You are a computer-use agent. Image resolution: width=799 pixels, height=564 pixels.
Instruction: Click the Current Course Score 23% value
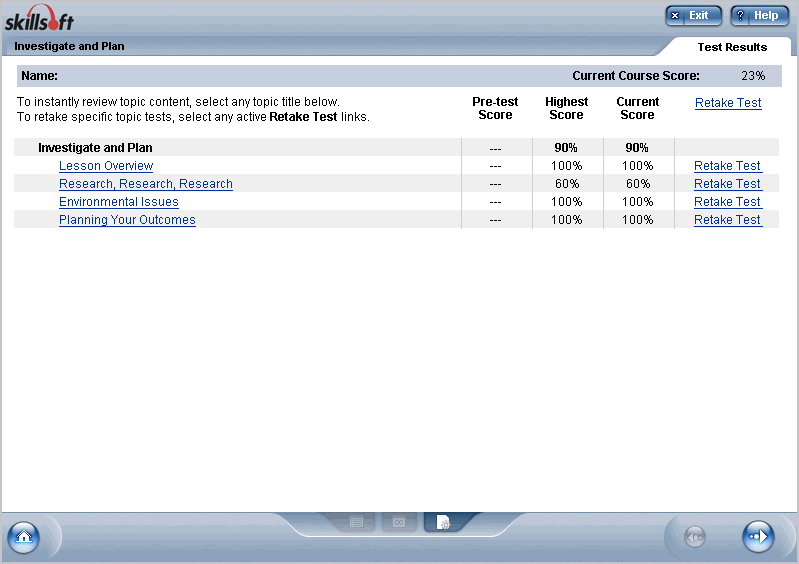point(753,76)
